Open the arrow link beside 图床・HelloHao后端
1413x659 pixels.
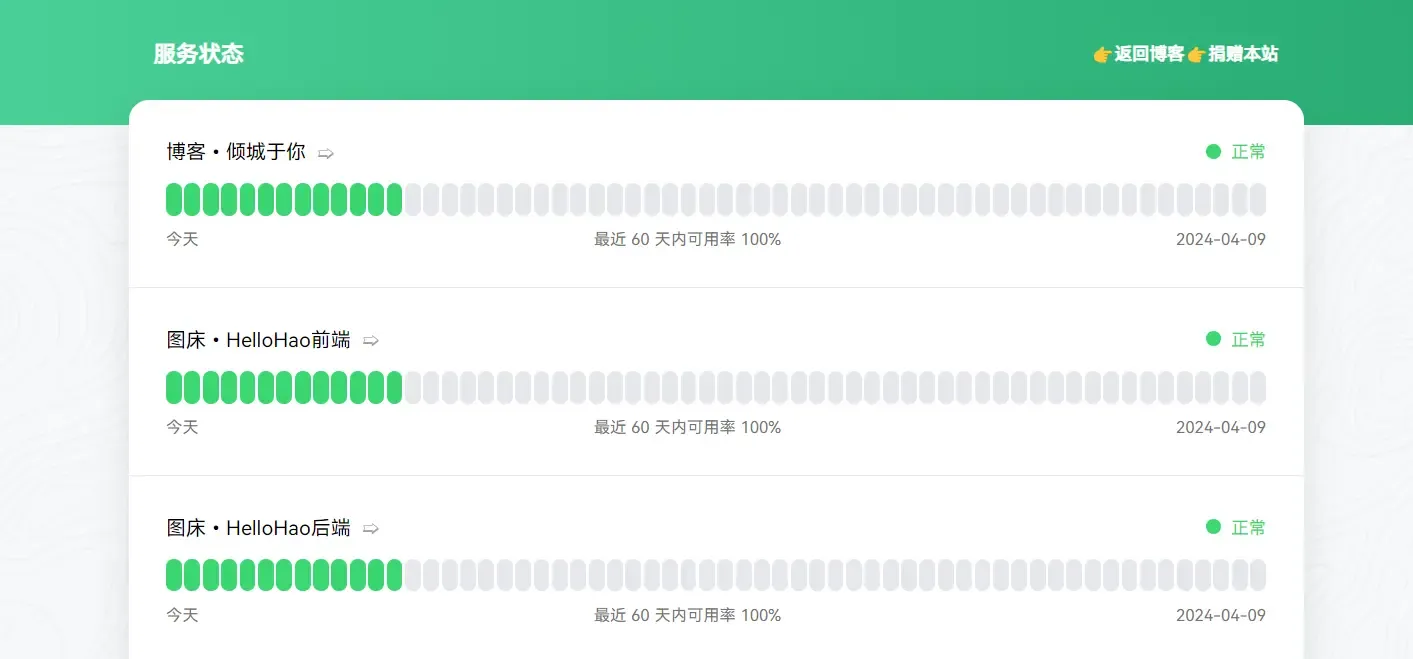[x=371, y=529]
